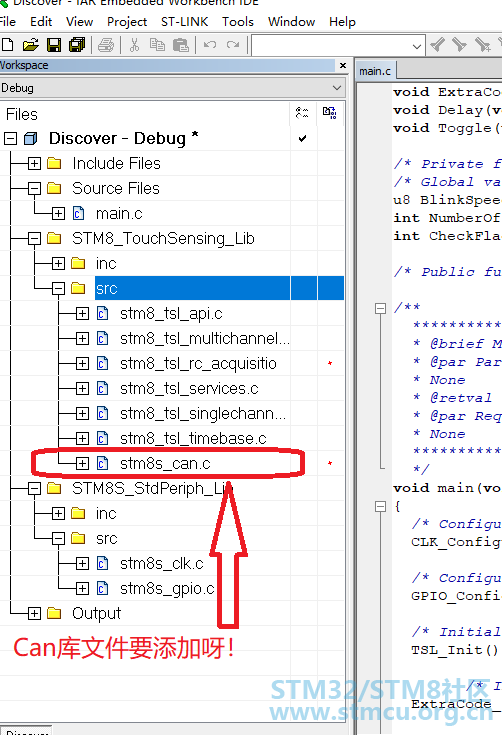Collapse the STM8_TouchSensing_Lib group
This screenshot has height=735, width=502.
pyautogui.click(x=34, y=239)
